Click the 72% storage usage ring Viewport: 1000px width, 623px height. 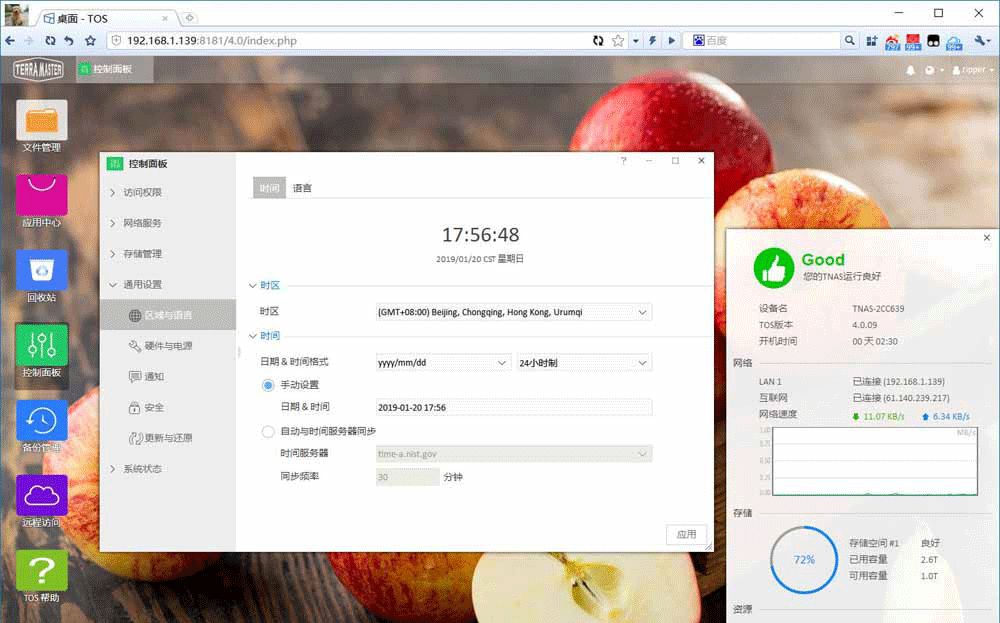point(804,560)
